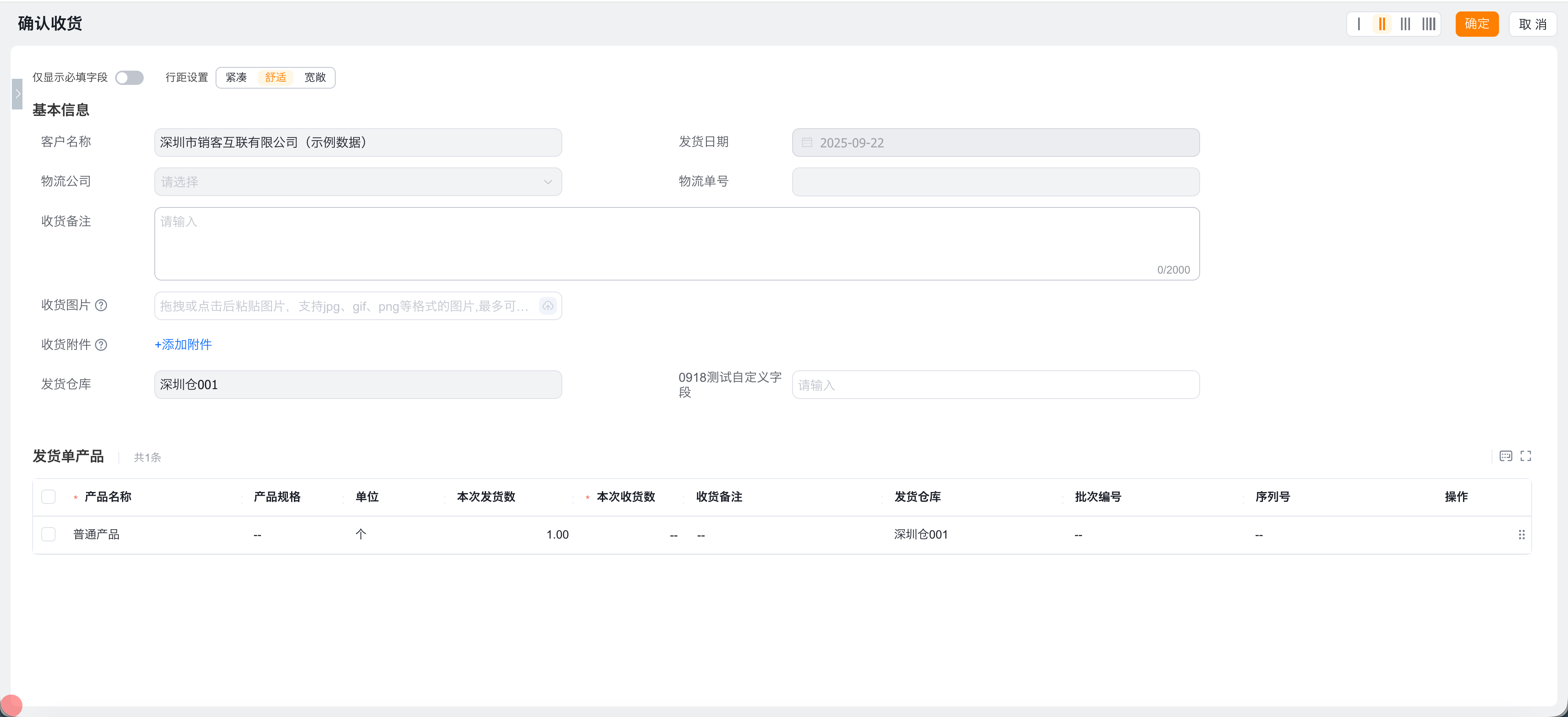
Task: Check the 普通产品 row checkbox
Action: (49, 534)
